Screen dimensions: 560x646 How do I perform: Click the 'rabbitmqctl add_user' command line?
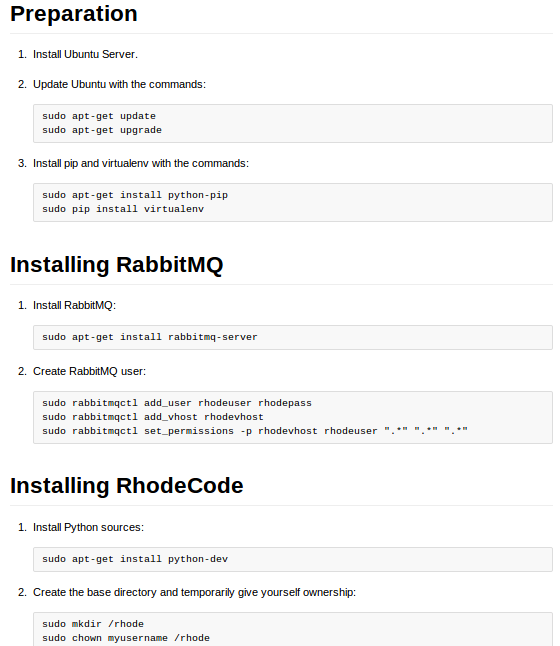[x=177, y=403]
